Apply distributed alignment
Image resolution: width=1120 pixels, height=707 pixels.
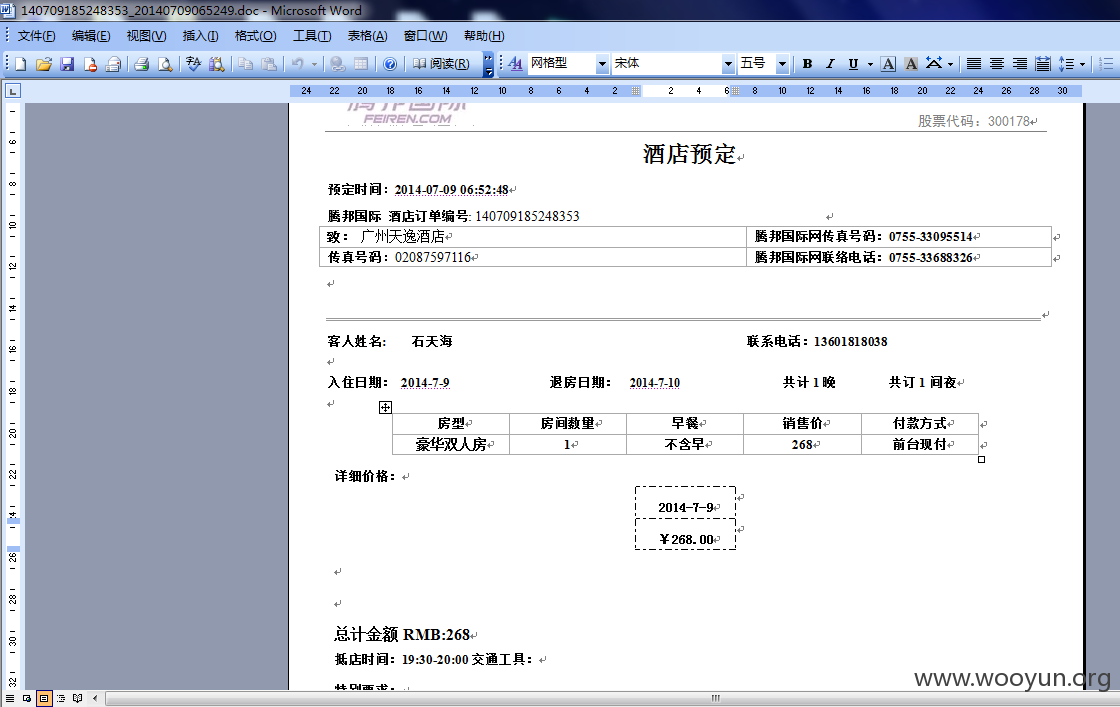pyautogui.click(x=1043, y=64)
